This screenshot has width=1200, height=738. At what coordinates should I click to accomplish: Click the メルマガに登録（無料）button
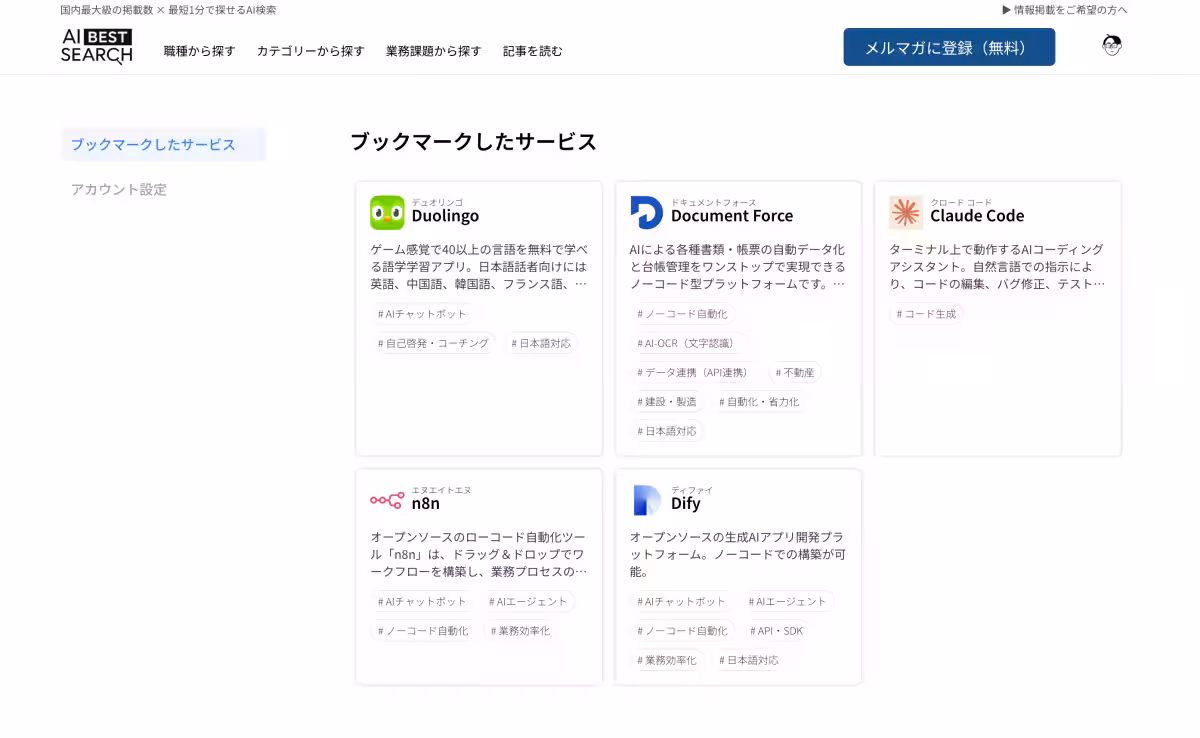coord(948,46)
